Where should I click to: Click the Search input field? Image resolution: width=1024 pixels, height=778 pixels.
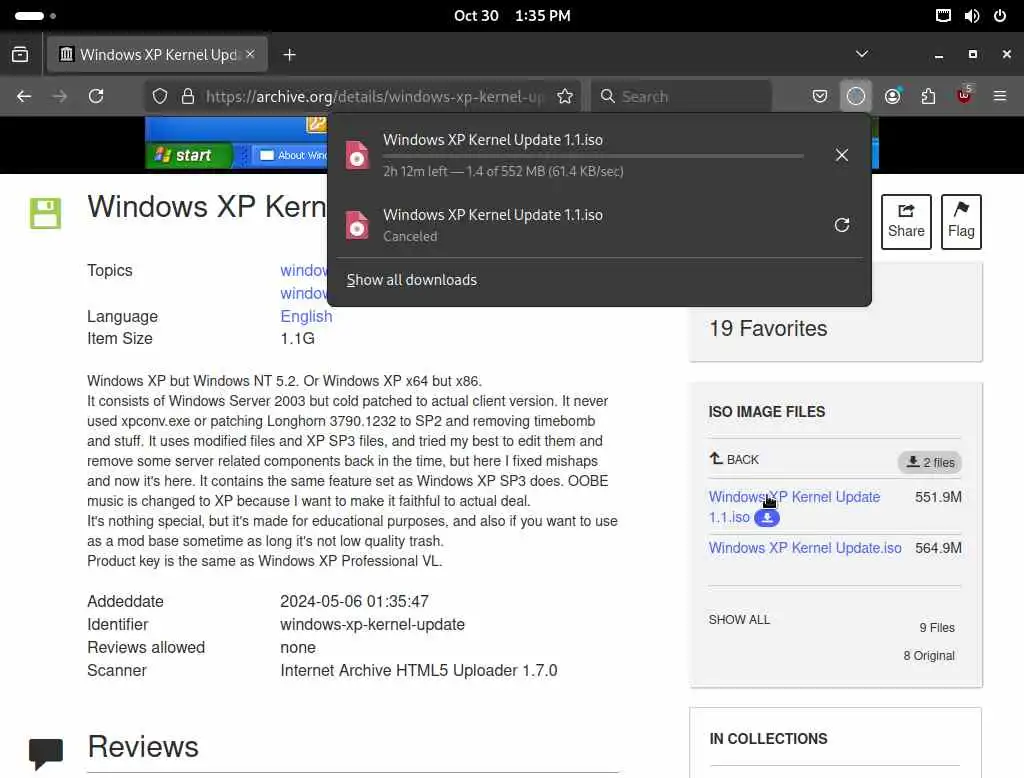[682, 97]
